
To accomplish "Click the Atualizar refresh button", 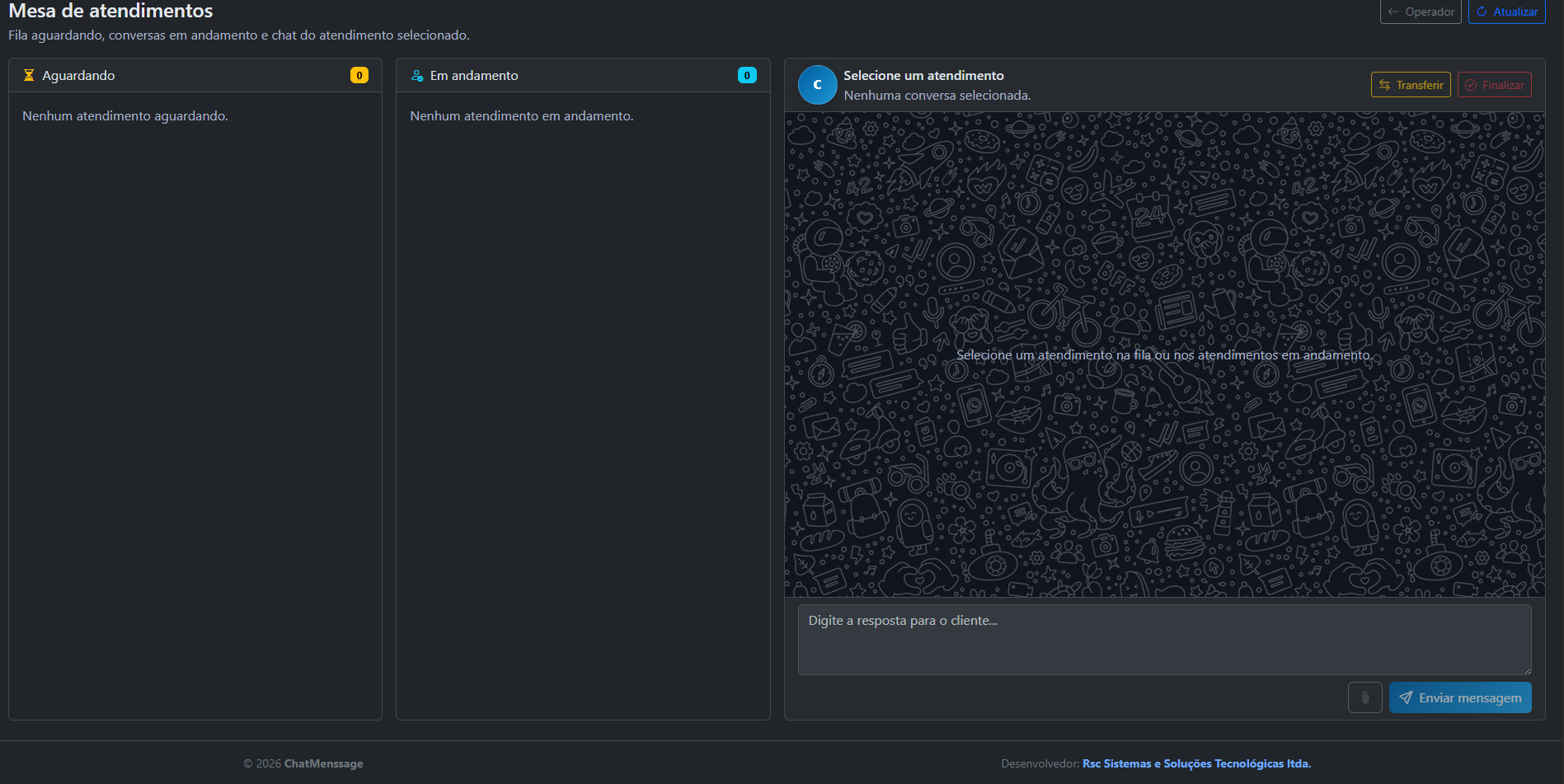I will (1506, 12).
